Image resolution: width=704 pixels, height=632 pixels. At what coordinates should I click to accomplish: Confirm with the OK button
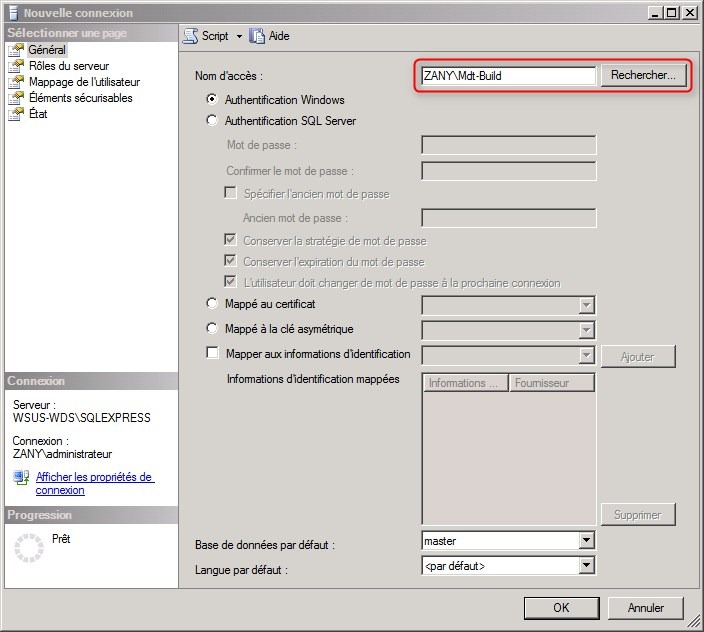tap(561, 608)
